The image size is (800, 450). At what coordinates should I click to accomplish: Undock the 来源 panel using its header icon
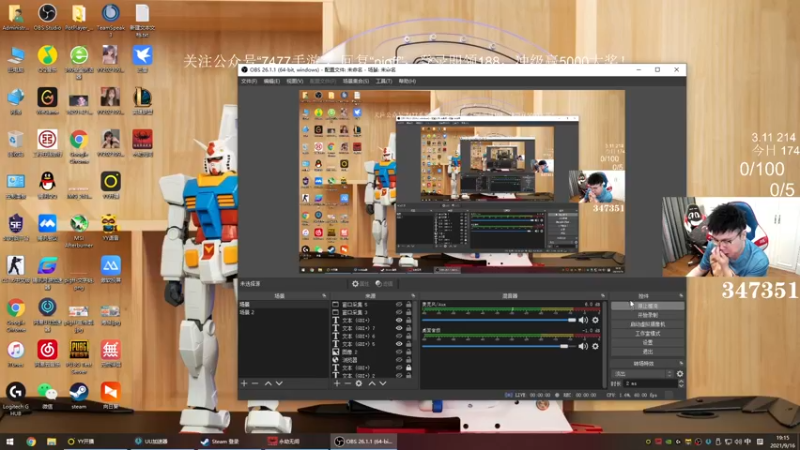[413, 296]
